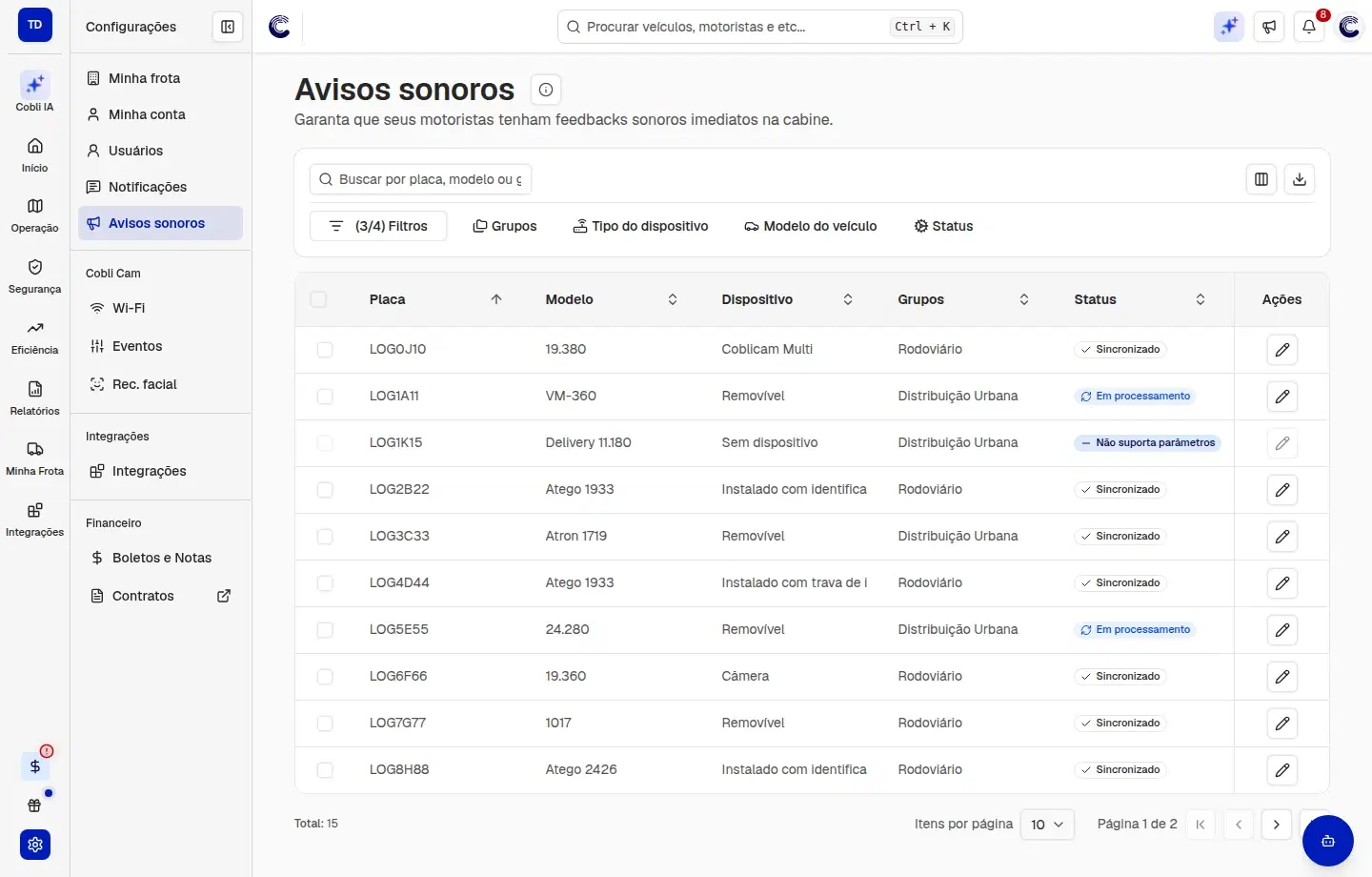1372x877 pixels.
Task: Open the Segurança shield icon
Action: pyautogui.click(x=35, y=275)
